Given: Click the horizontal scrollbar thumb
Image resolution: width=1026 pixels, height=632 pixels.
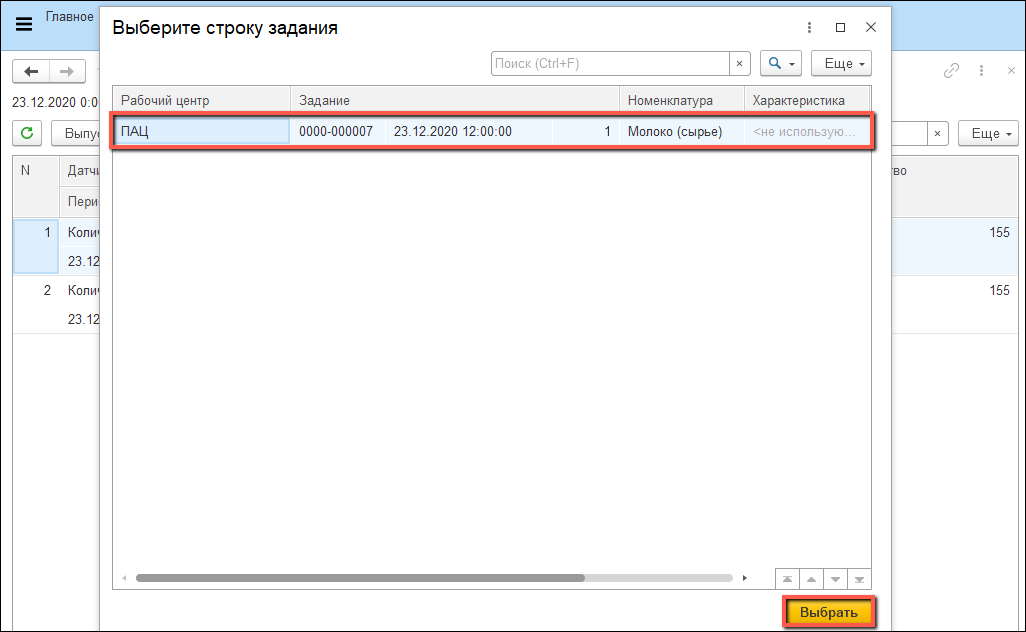Looking at the screenshot, I should [360, 578].
